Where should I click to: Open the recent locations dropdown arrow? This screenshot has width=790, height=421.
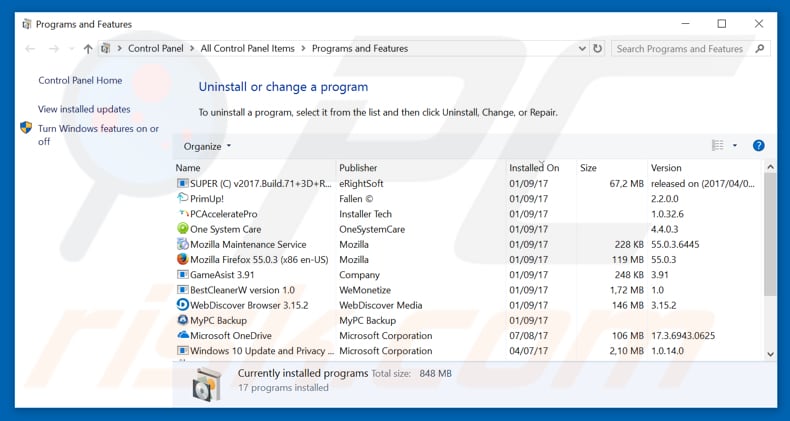[x=72, y=49]
